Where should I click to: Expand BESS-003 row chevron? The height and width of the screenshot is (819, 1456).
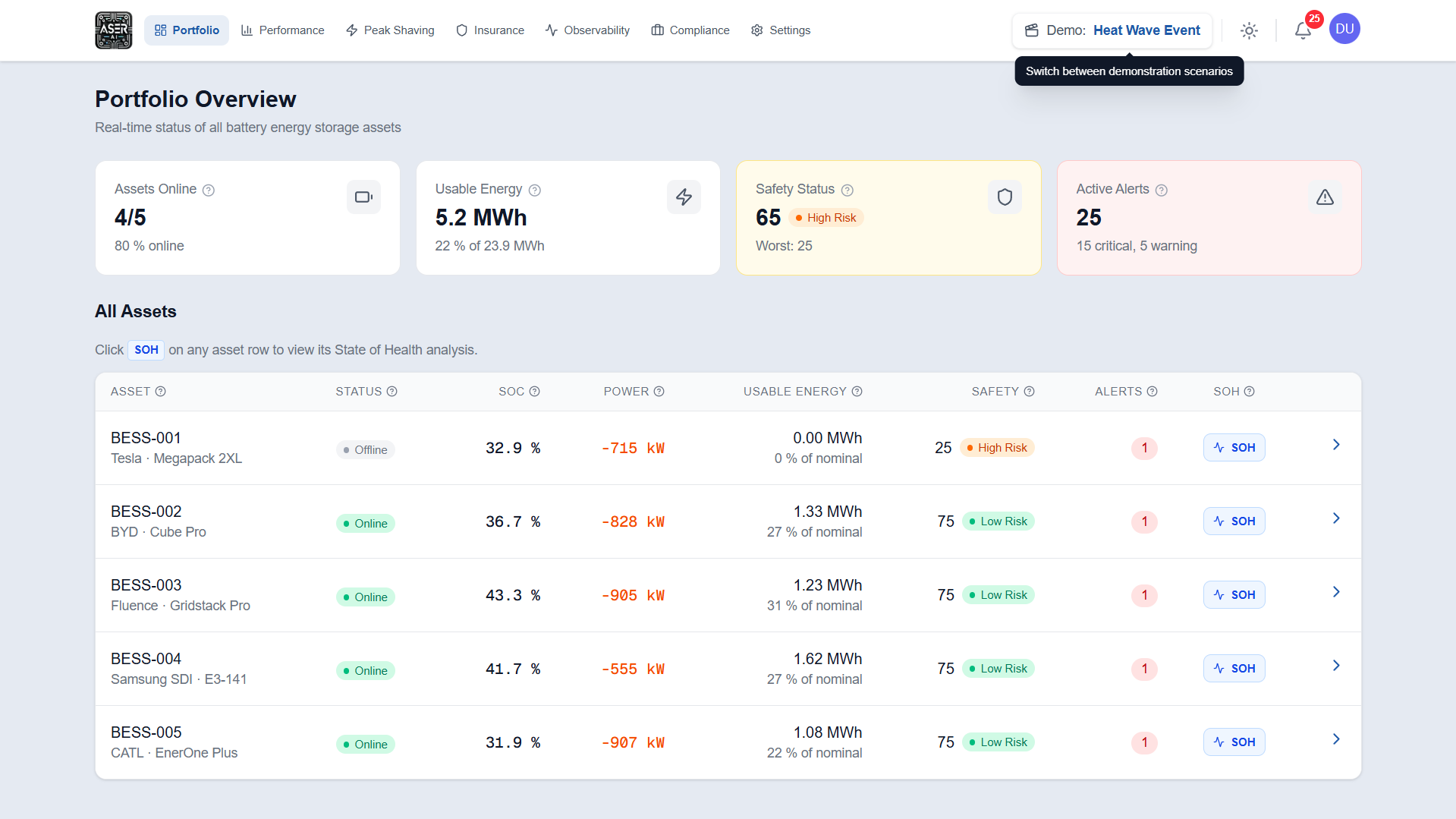click(x=1337, y=592)
